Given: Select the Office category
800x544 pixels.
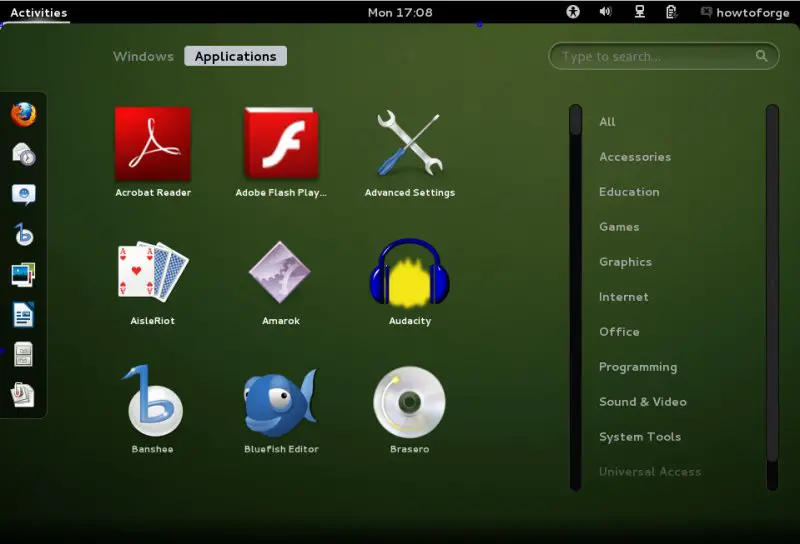Looking at the screenshot, I should 619,332.
